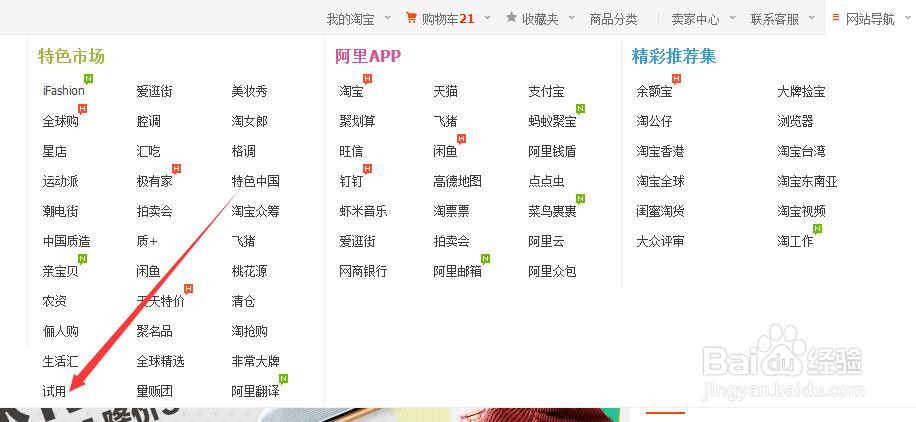Image resolution: width=916 pixels, height=422 pixels.
Task: Open the 腔调 link
Action: (x=148, y=122)
